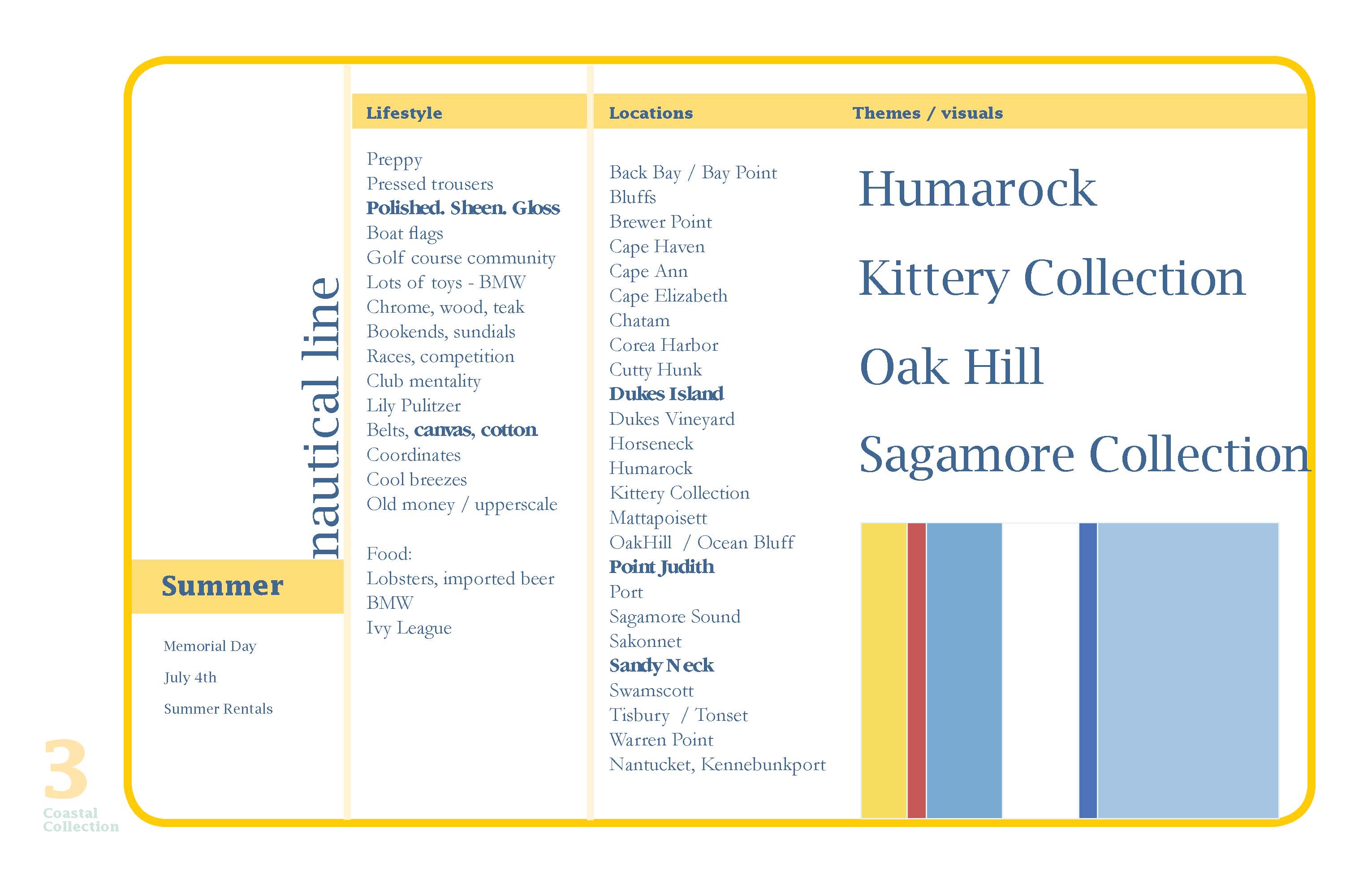Select the 'Summer' section label
Image resolution: width=1359 pixels, height=896 pixels.
[x=222, y=586]
